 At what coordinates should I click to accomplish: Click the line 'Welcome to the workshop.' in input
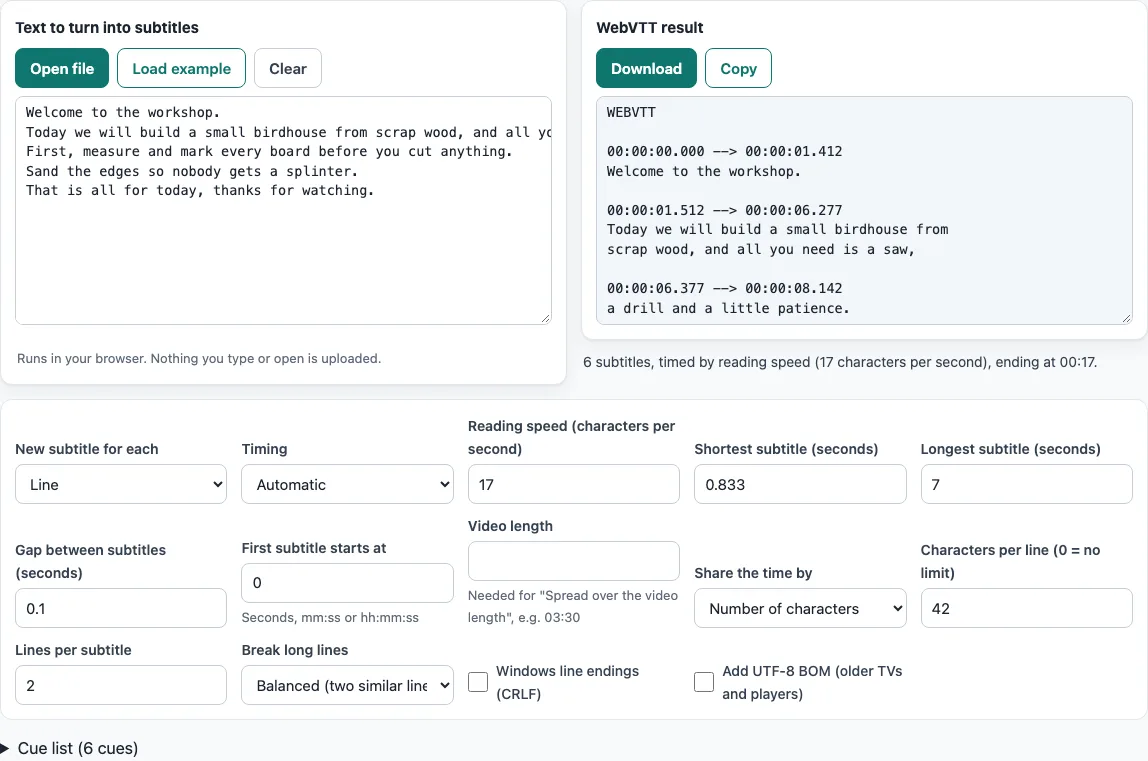(x=123, y=112)
